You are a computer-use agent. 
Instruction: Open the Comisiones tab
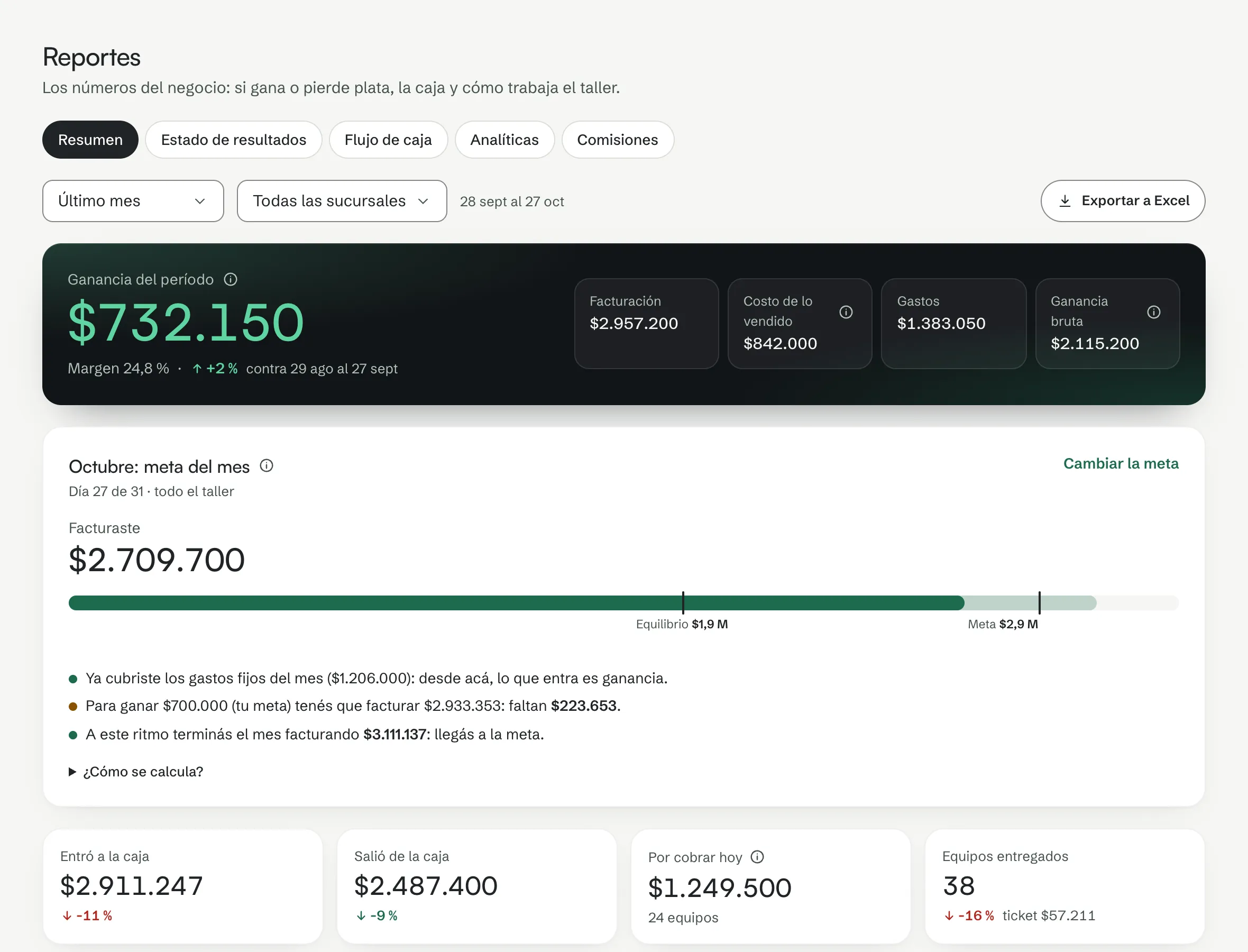tap(618, 140)
